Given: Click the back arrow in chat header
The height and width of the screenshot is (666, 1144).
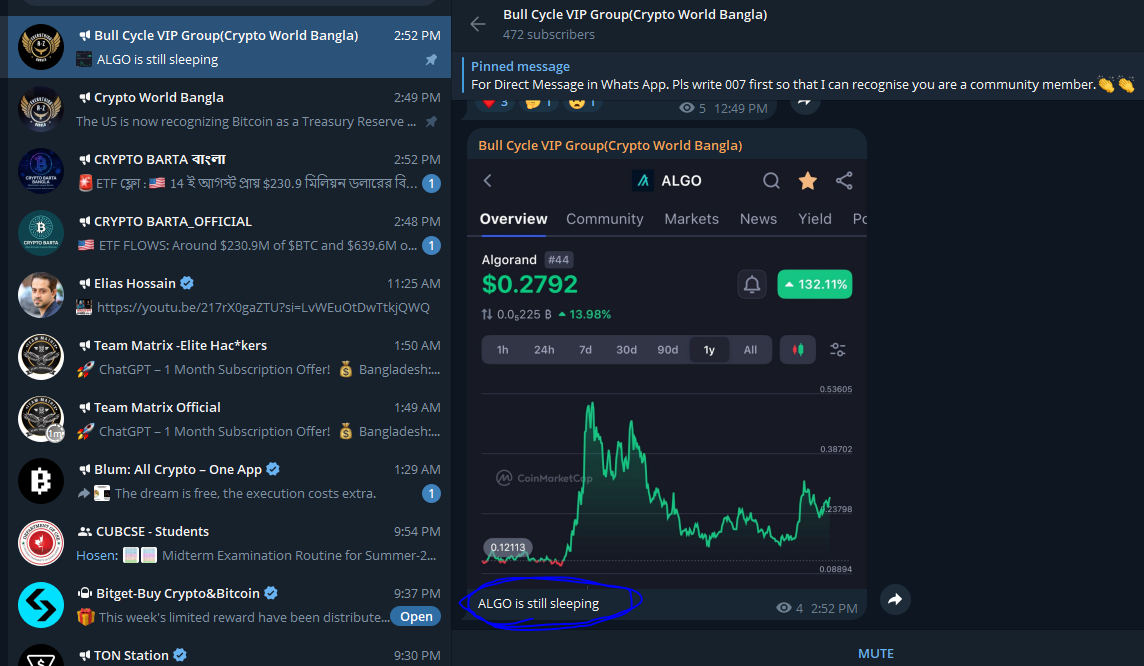Looking at the screenshot, I should point(478,24).
